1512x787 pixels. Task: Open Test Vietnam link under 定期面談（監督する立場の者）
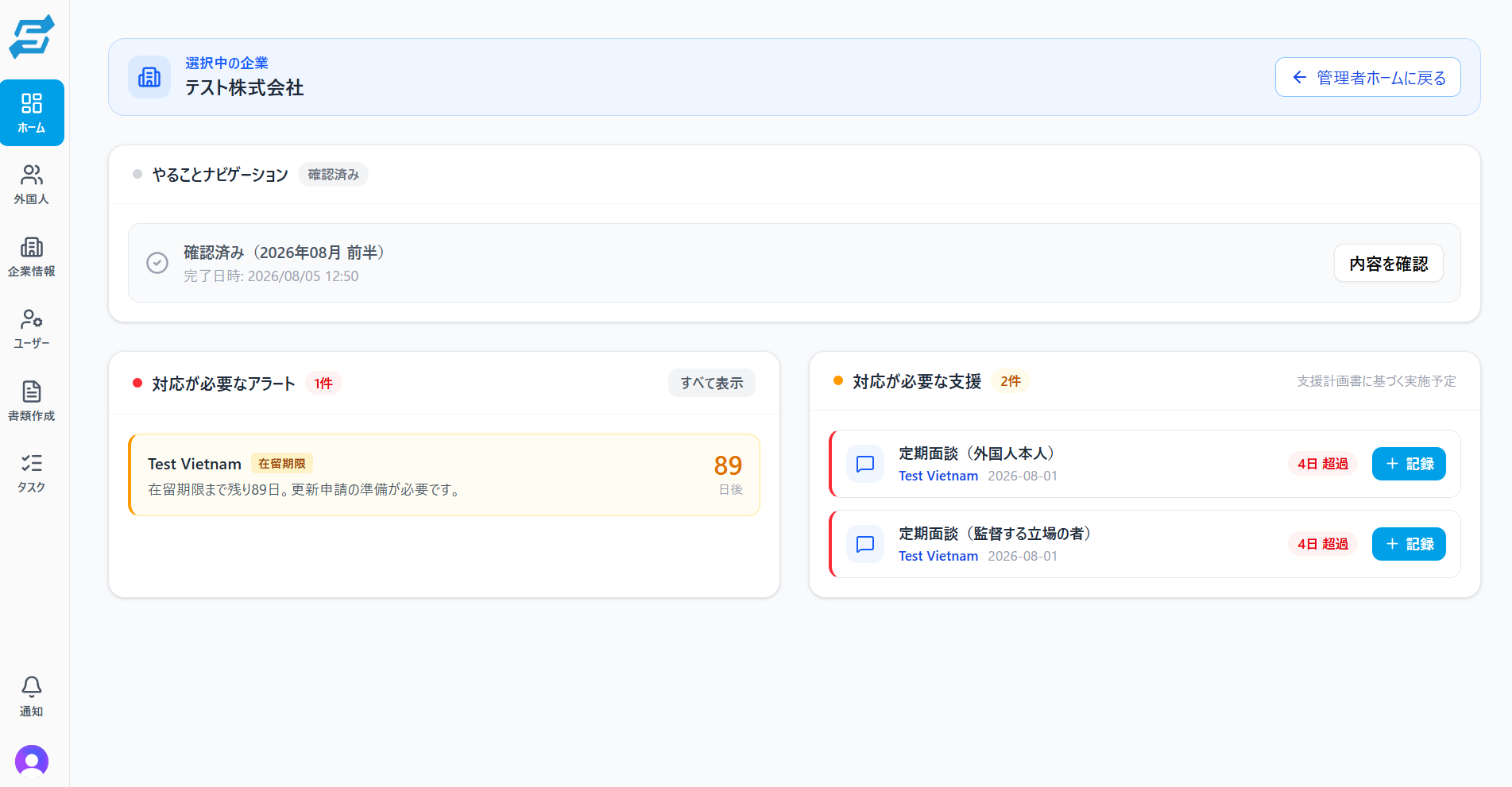pos(938,556)
